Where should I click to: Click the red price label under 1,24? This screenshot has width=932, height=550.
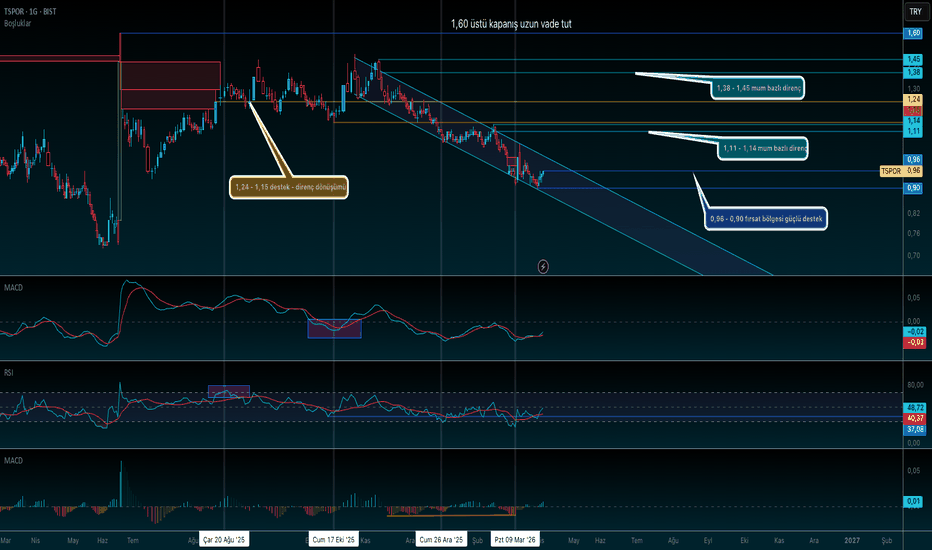913,110
